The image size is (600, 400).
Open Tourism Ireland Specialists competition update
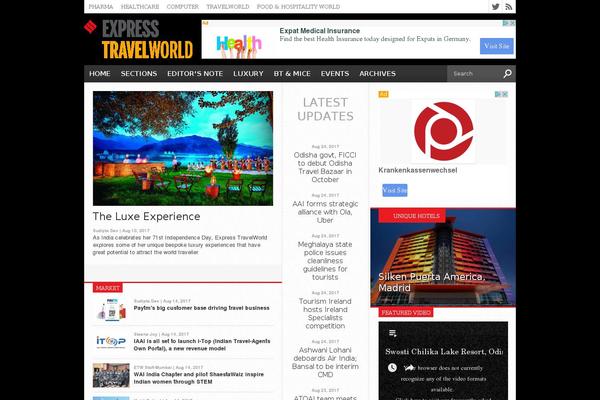coord(325,313)
